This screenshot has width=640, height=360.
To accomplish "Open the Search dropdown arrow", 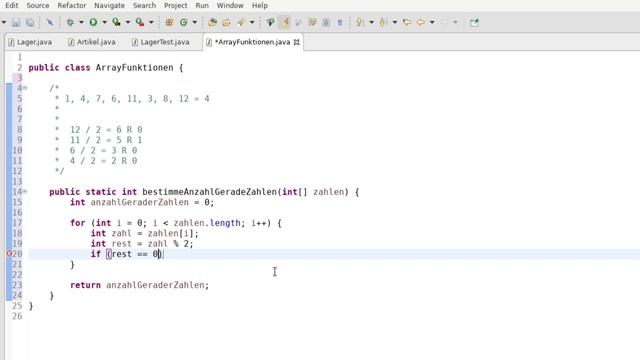I will (x=252, y=22).
